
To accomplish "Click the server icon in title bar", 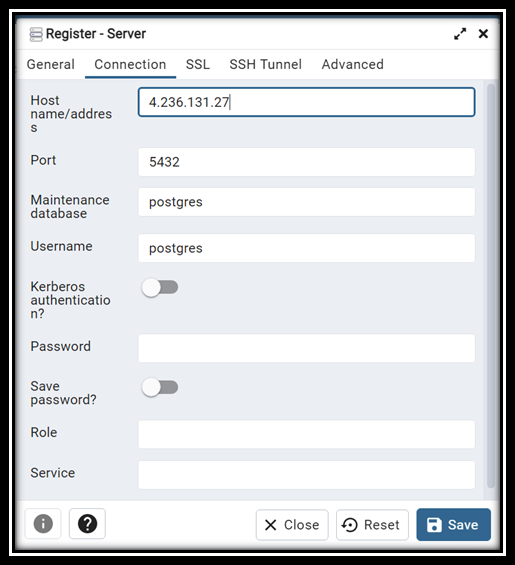I will click(x=36, y=34).
